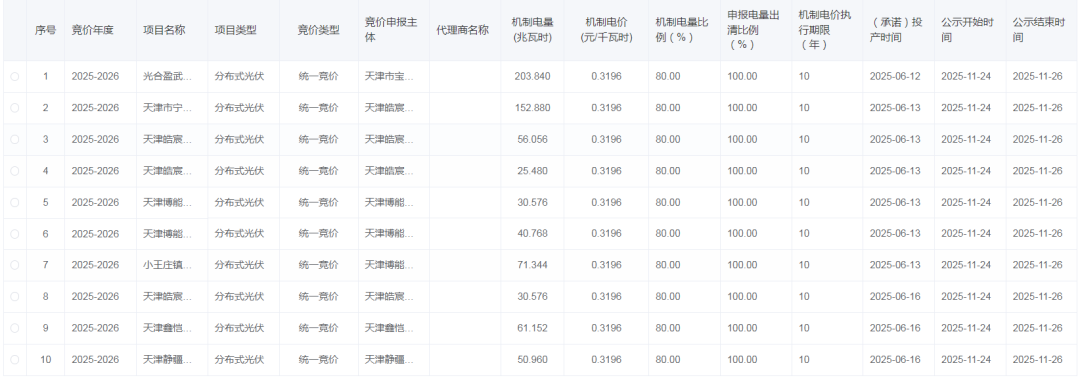
Task: Click bidding entity 天津静疆 in row 10
Action: point(389,360)
